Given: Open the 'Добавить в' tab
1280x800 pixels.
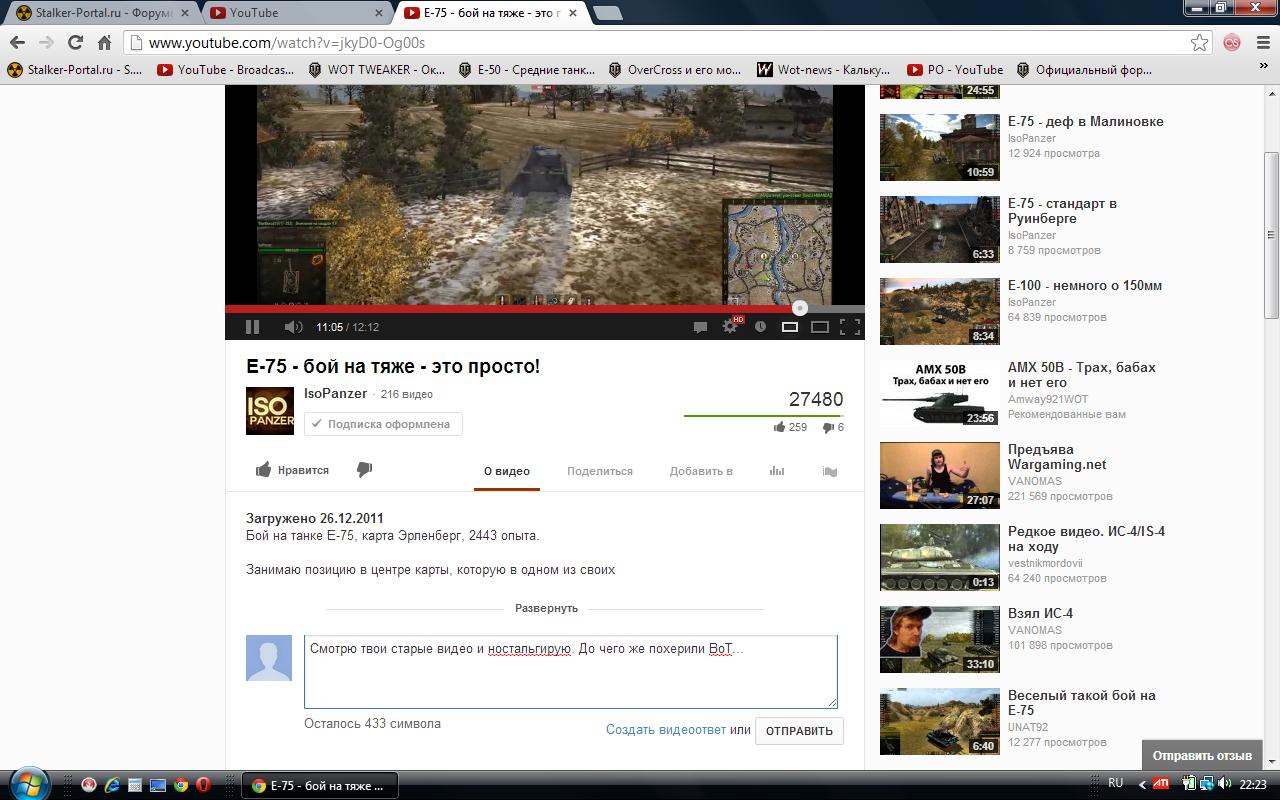Looking at the screenshot, I should (701, 471).
